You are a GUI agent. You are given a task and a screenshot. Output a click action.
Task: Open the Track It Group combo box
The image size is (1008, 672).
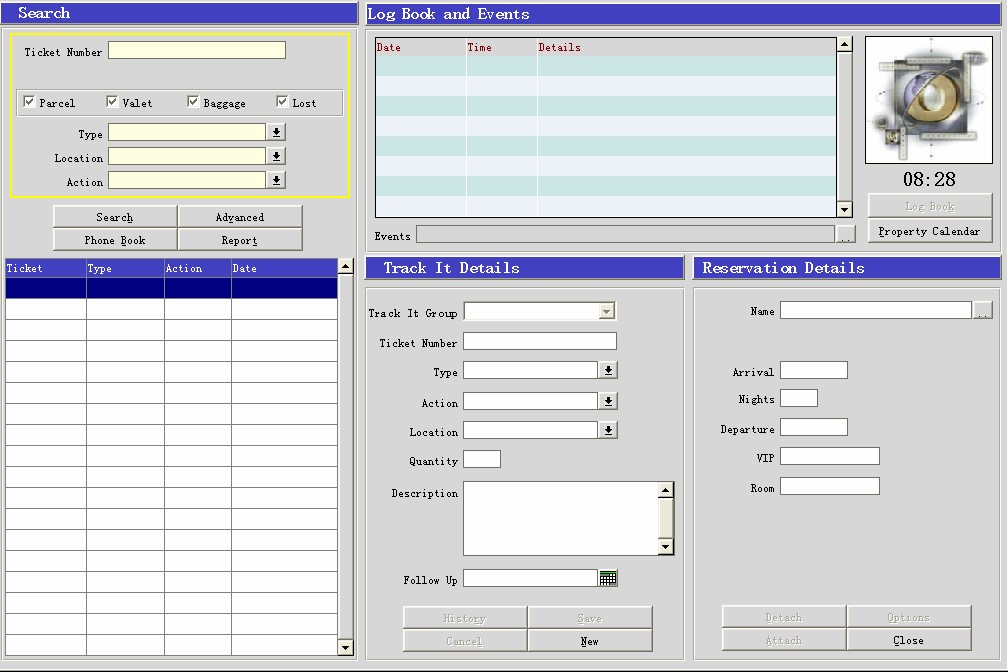[539, 311]
